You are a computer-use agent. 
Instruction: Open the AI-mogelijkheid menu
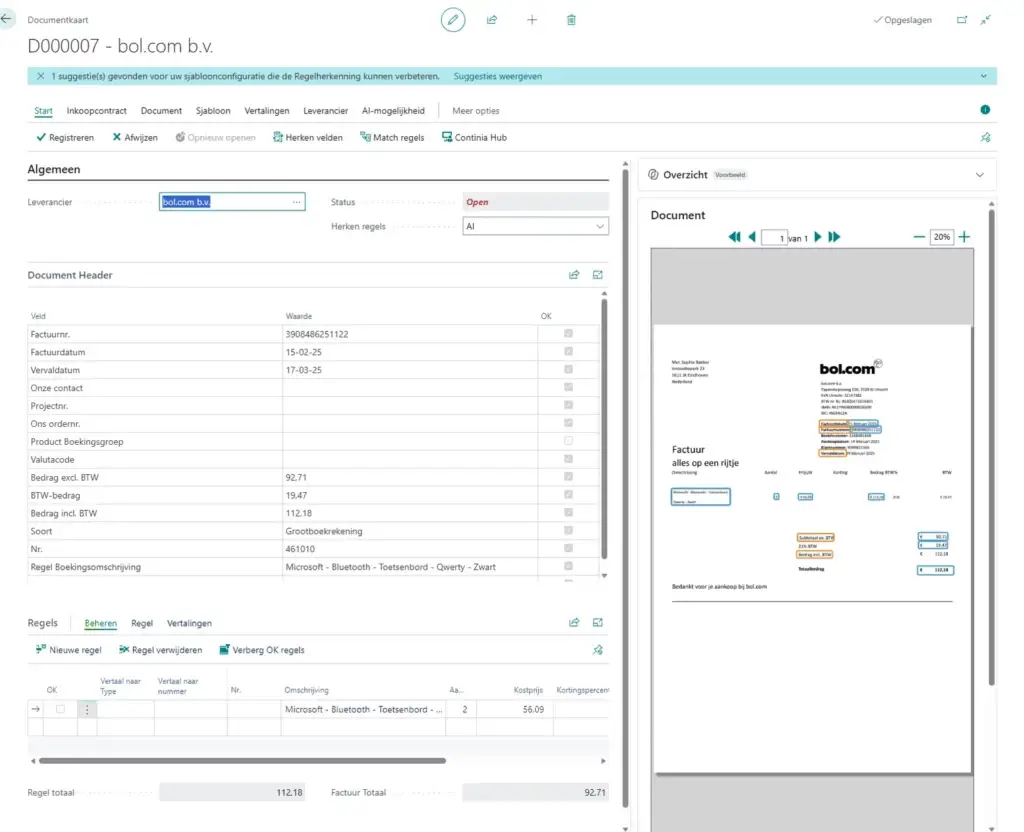coord(393,110)
